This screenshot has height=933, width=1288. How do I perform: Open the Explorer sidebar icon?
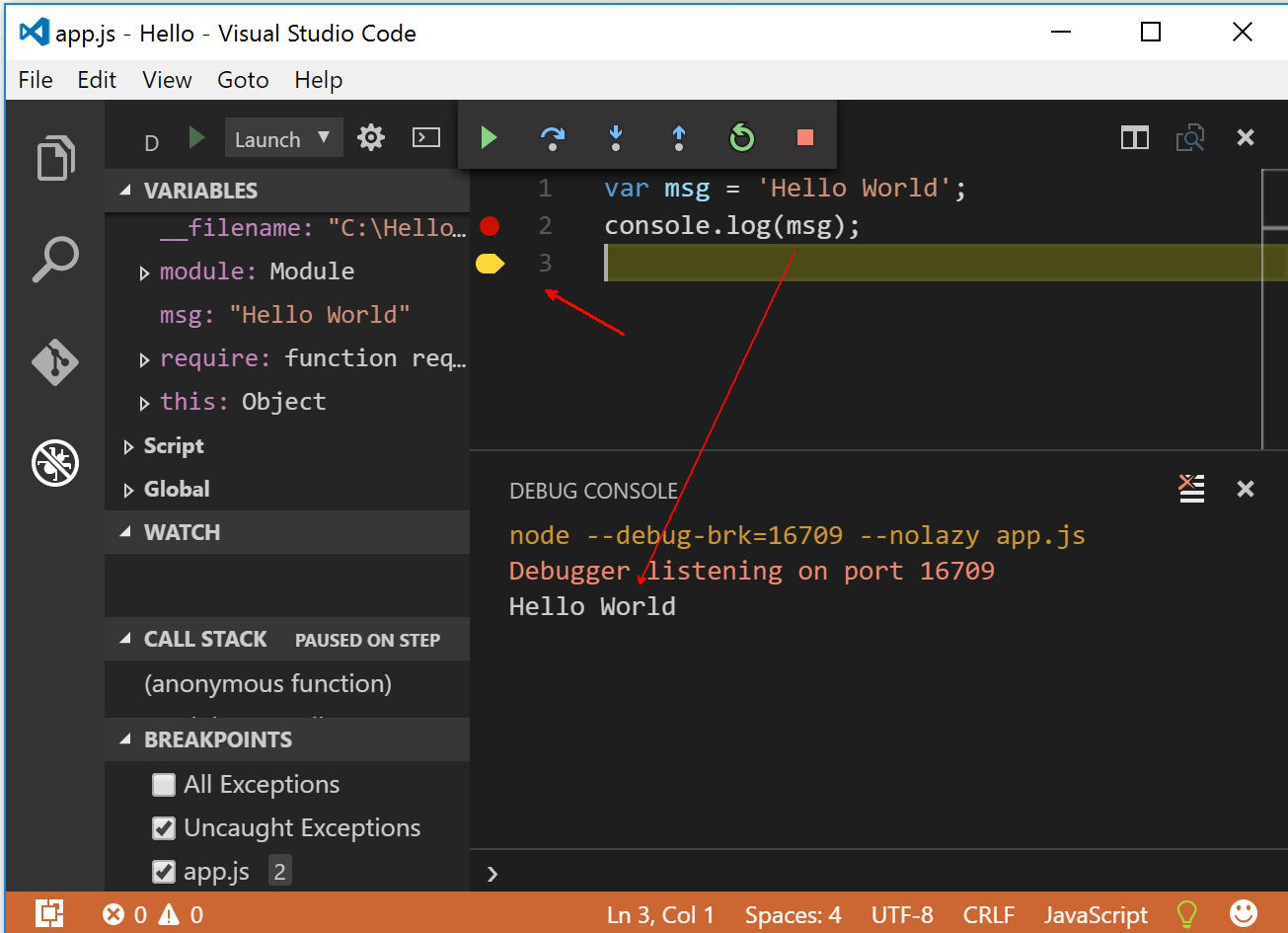pos(54,157)
